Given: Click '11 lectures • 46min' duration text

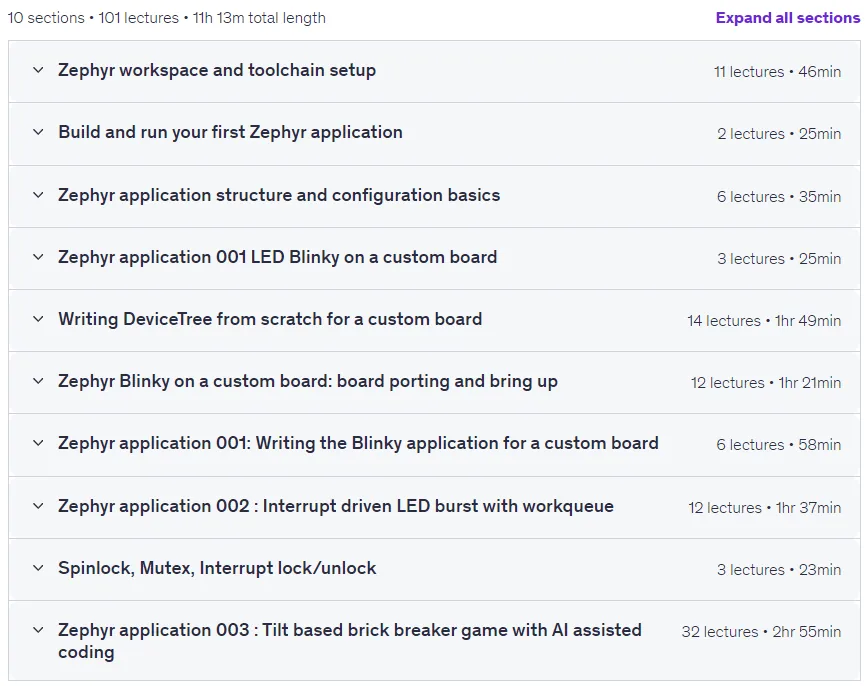Looking at the screenshot, I should [777, 72].
